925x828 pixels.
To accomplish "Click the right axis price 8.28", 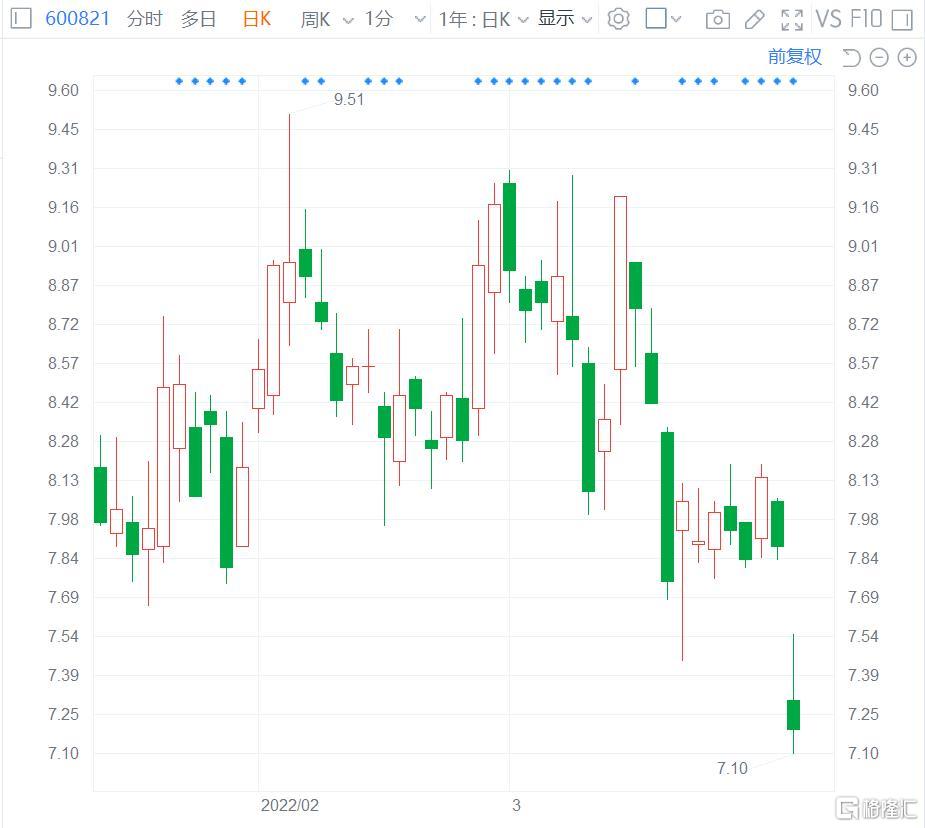I will coord(863,441).
